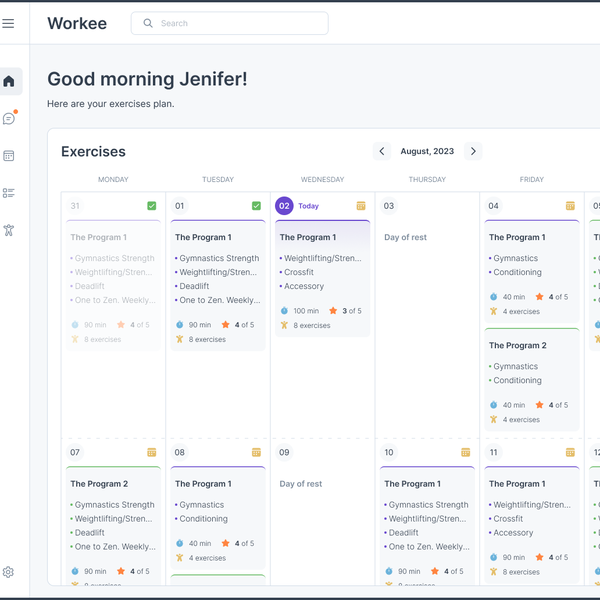Open The Program 1 card on Today
The height and width of the screenshot is (600, 600).
pyautogui.click(x=323, y=278)
